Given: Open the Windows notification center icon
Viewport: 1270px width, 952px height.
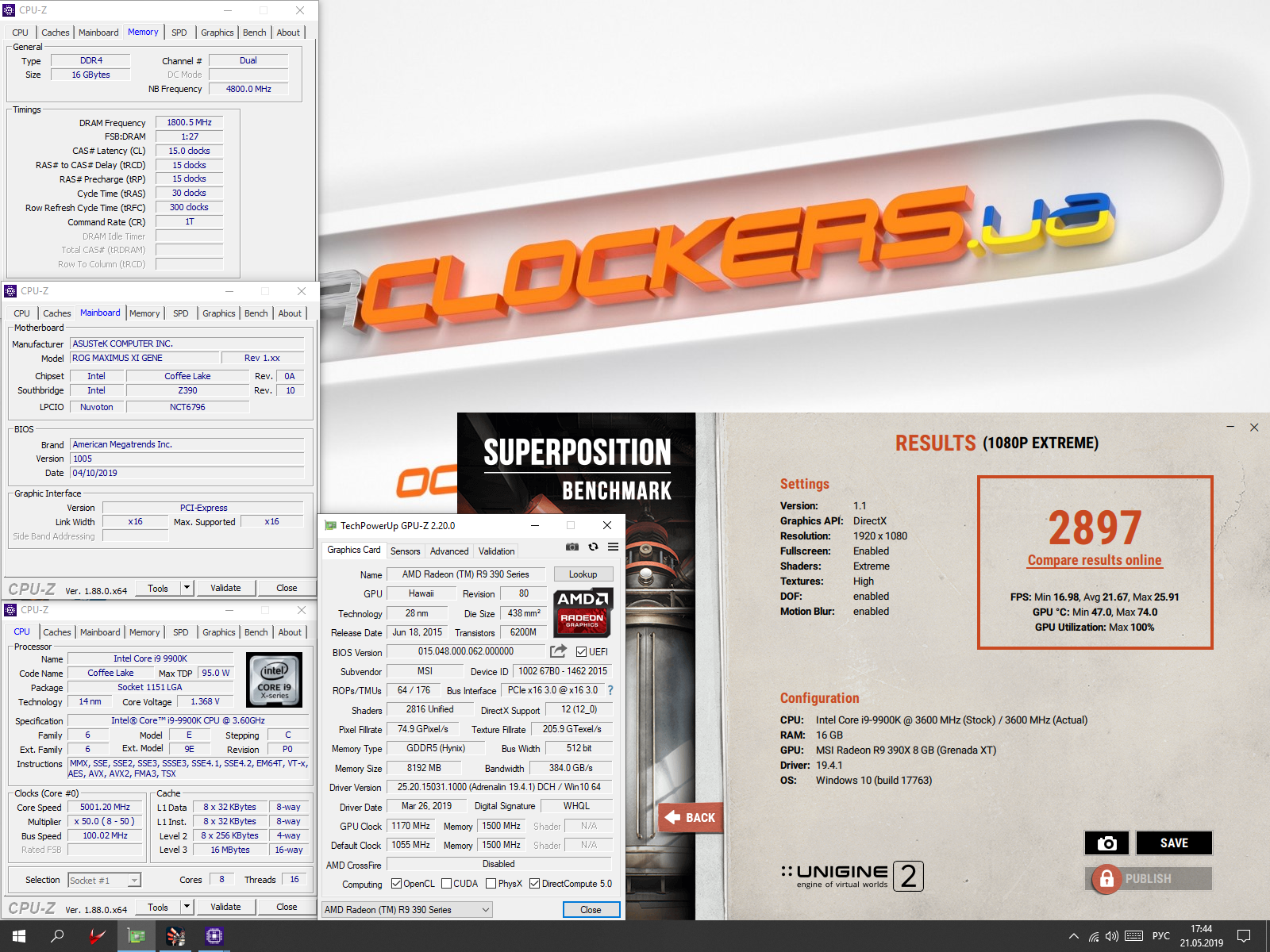Looking at the screenshot, I should 1244,936.
